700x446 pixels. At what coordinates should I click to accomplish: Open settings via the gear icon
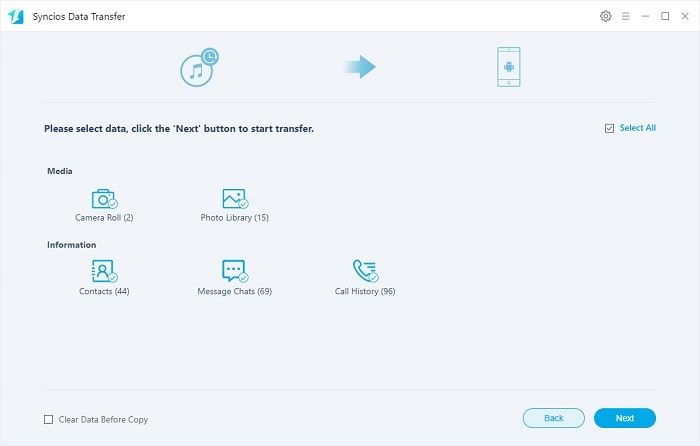pos(605,17)
